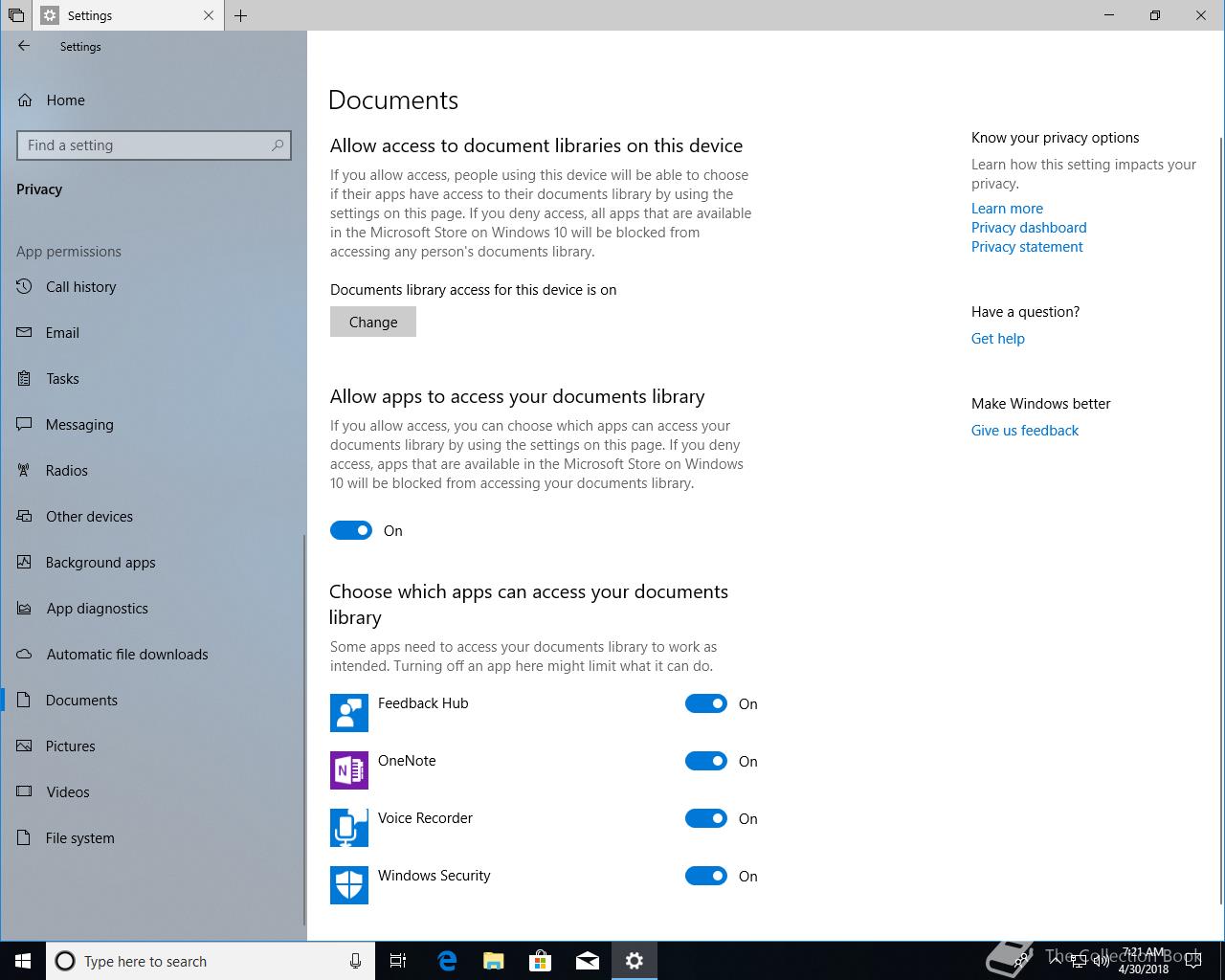Viewport: 1225px width, 980px height.
Task: Open Microsoft Store from taskbar
Action: [541, 961]
